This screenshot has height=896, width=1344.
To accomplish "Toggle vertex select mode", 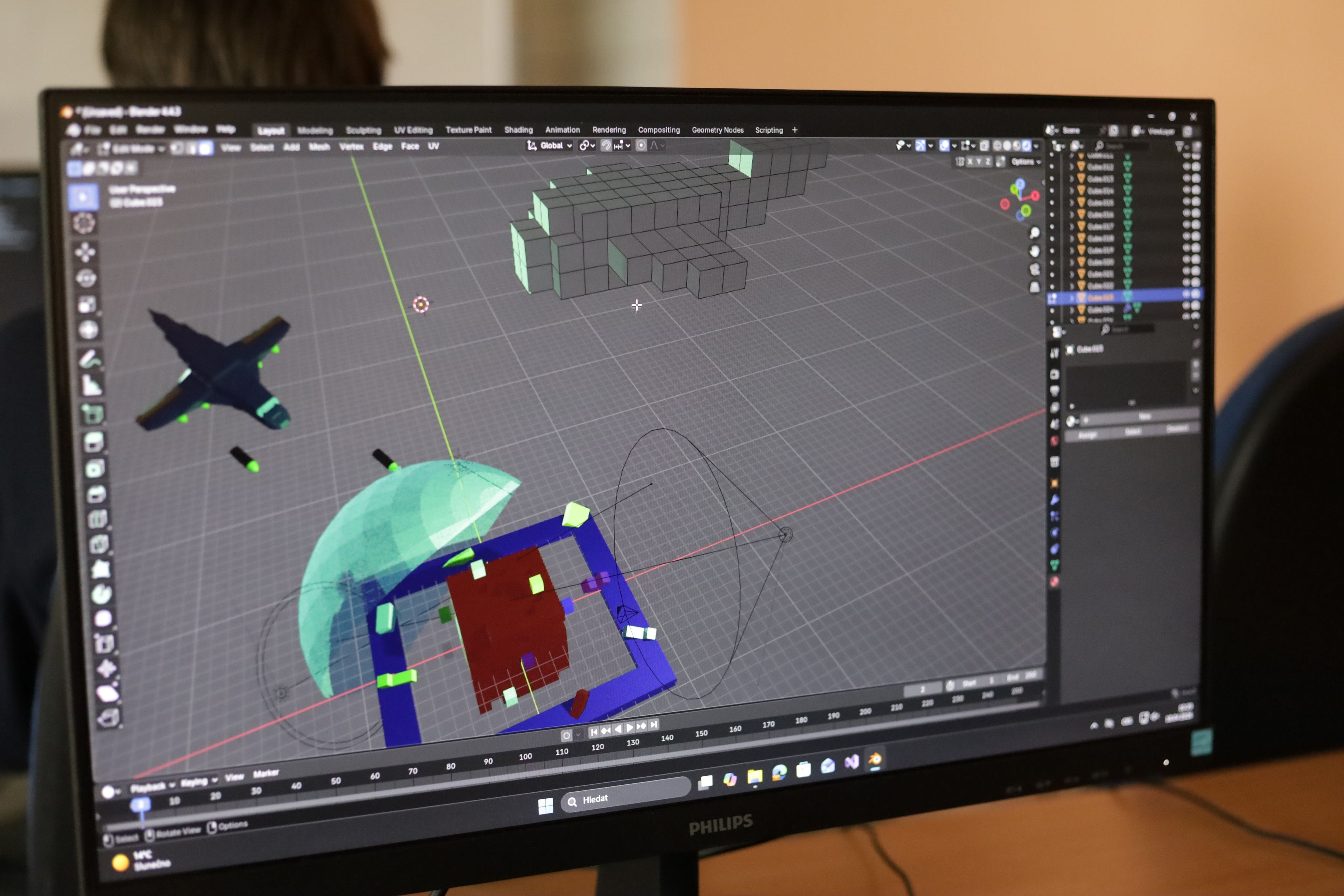I will pyautogui.click(x=177, y=148).
